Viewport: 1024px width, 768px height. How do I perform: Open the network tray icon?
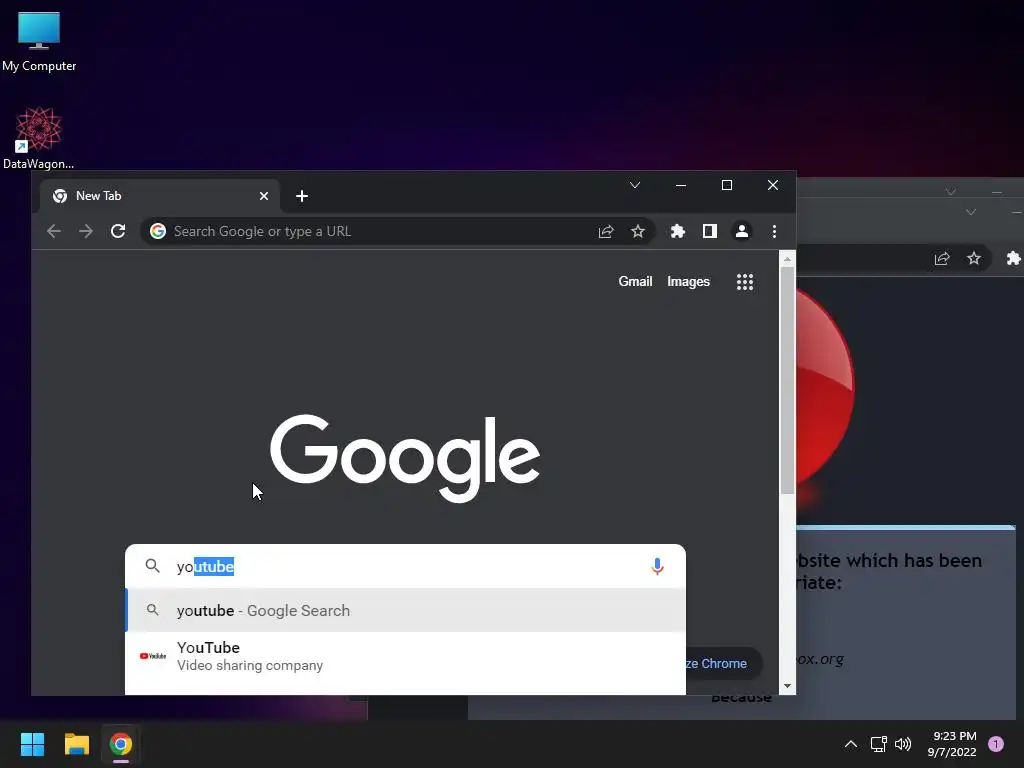point(878,744)
